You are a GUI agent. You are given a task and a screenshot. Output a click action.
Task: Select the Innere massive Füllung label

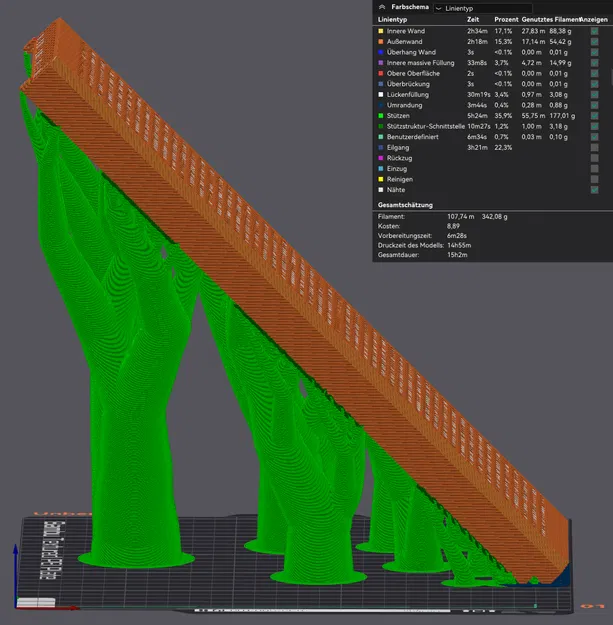420,63
